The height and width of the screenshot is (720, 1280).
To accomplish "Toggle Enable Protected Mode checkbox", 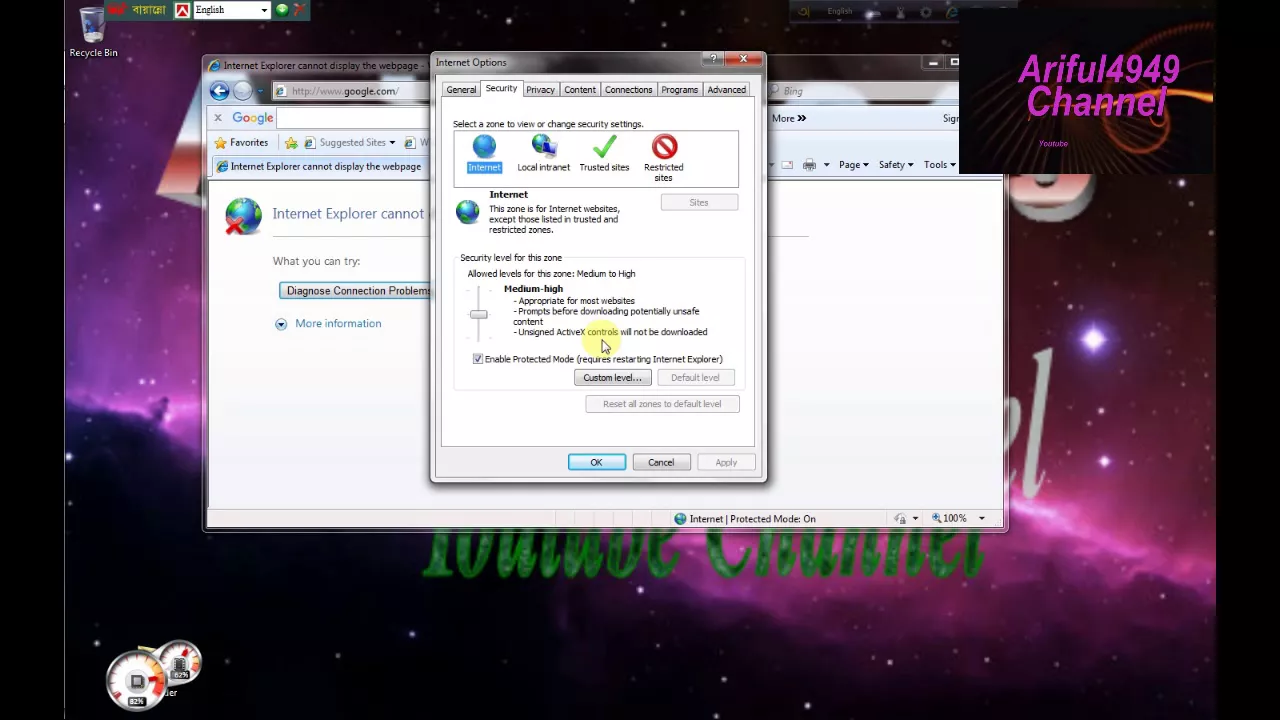I will pyautogui.click(x=478, y=359).
